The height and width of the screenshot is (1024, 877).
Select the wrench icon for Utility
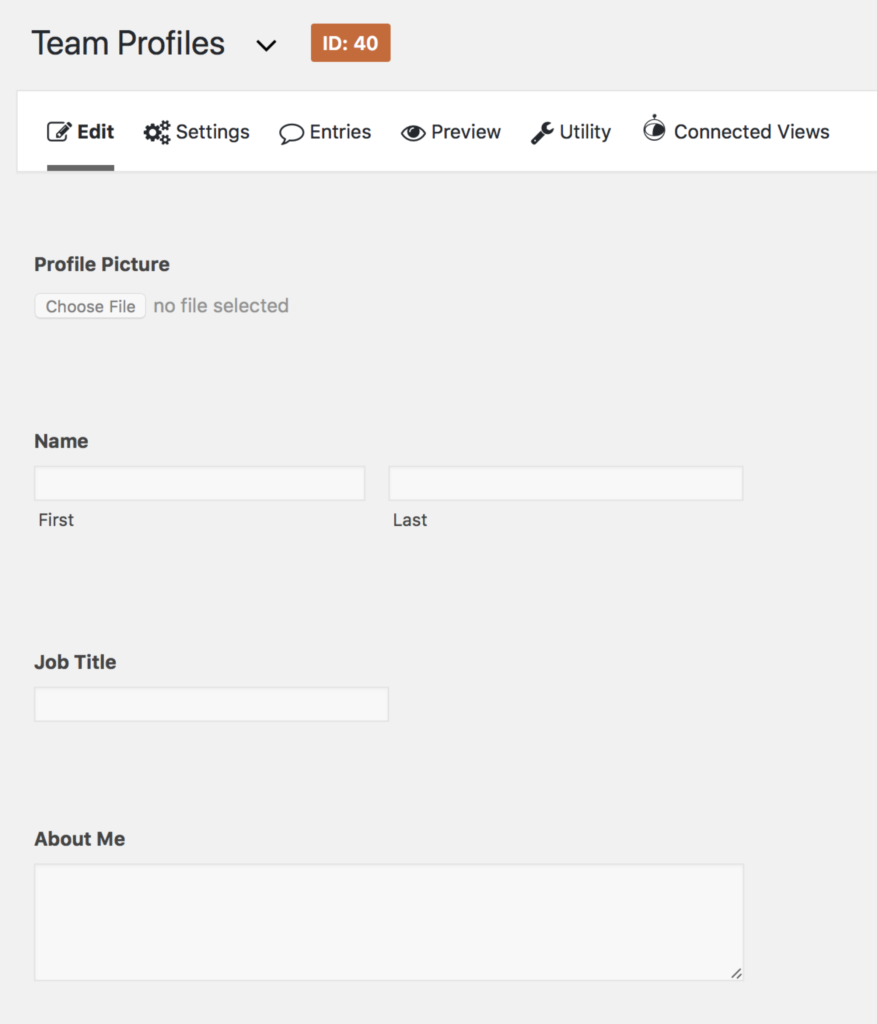tap(540, 131)
